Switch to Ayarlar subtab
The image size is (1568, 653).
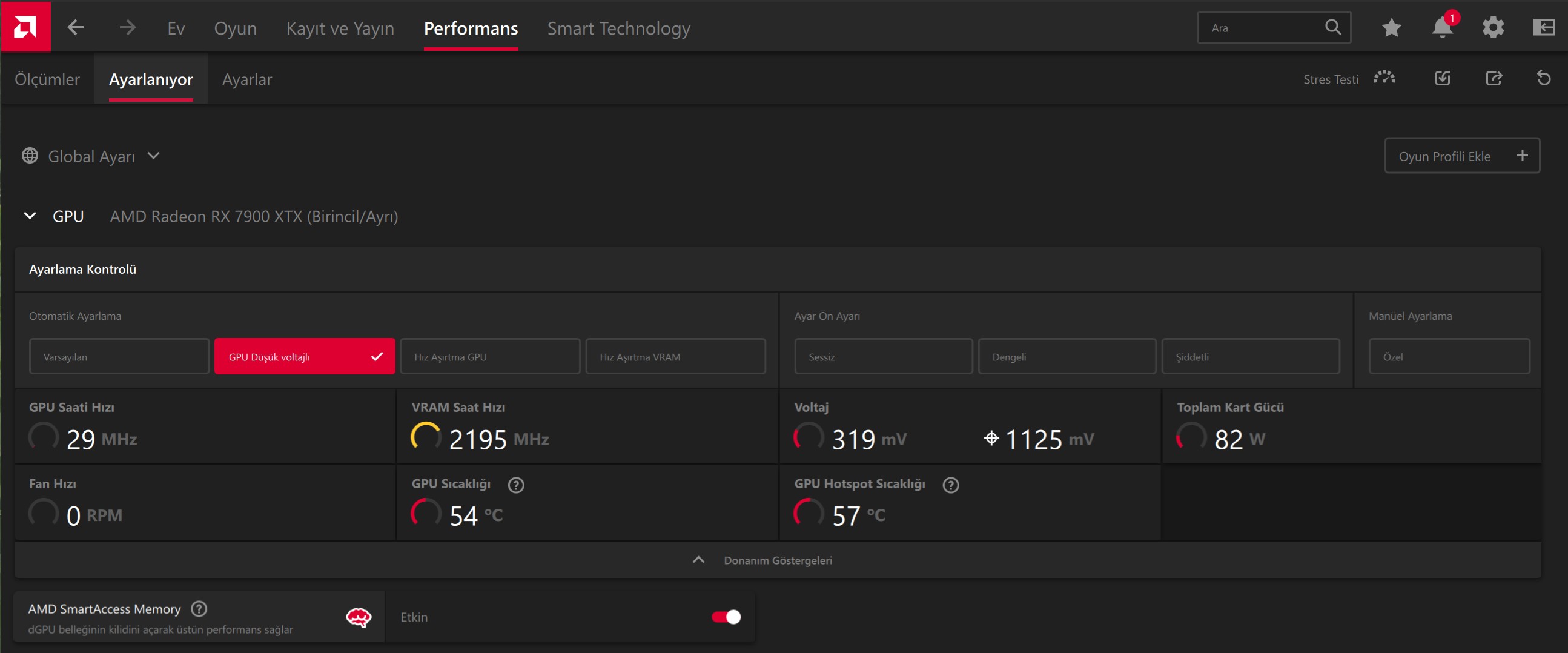click(246, 79)
